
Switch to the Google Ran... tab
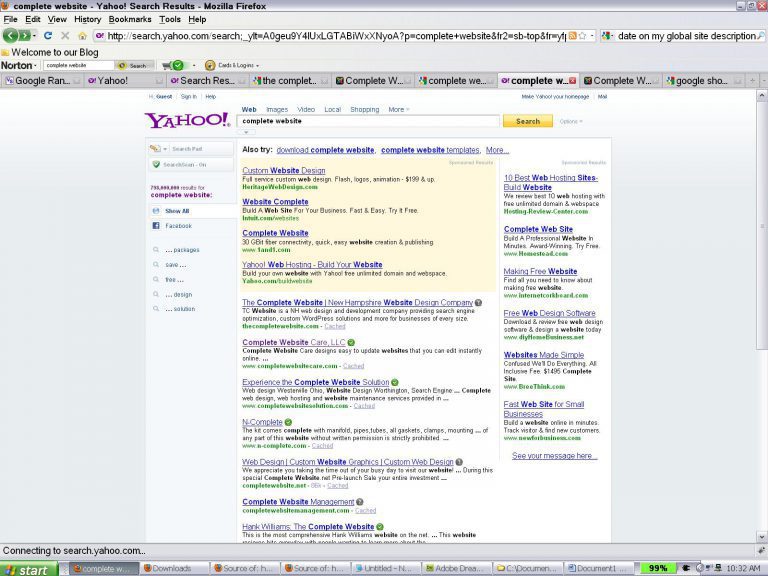[x=42, y=81]
